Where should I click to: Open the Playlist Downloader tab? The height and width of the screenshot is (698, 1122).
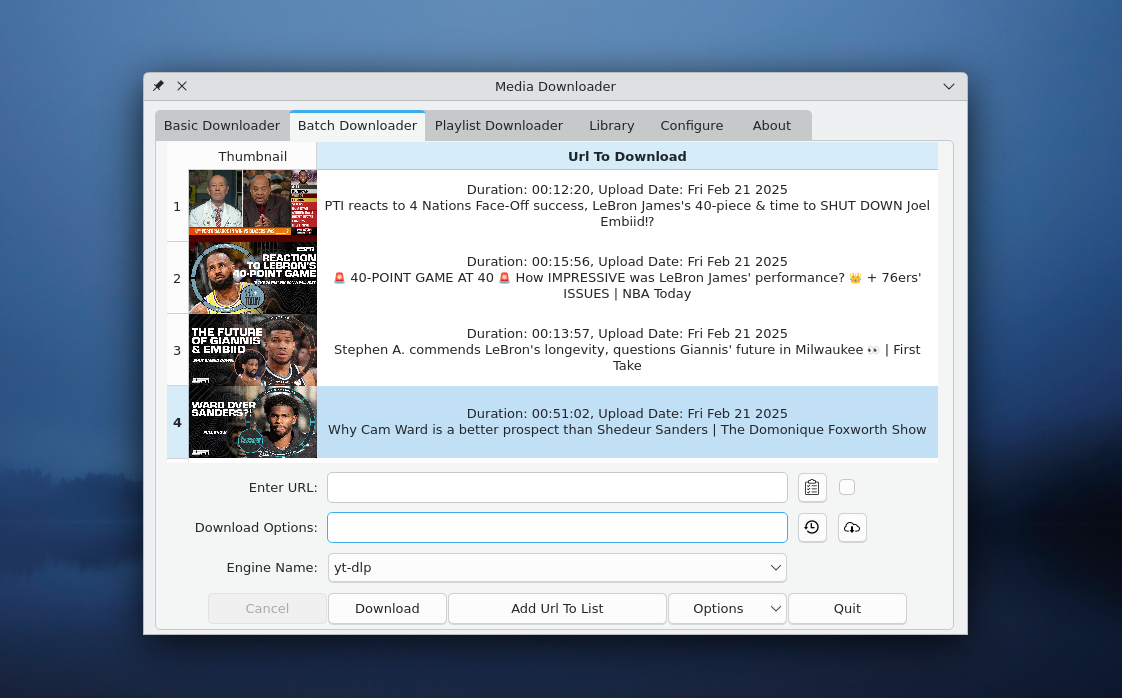pyautogui.click(x=498, y=125)
